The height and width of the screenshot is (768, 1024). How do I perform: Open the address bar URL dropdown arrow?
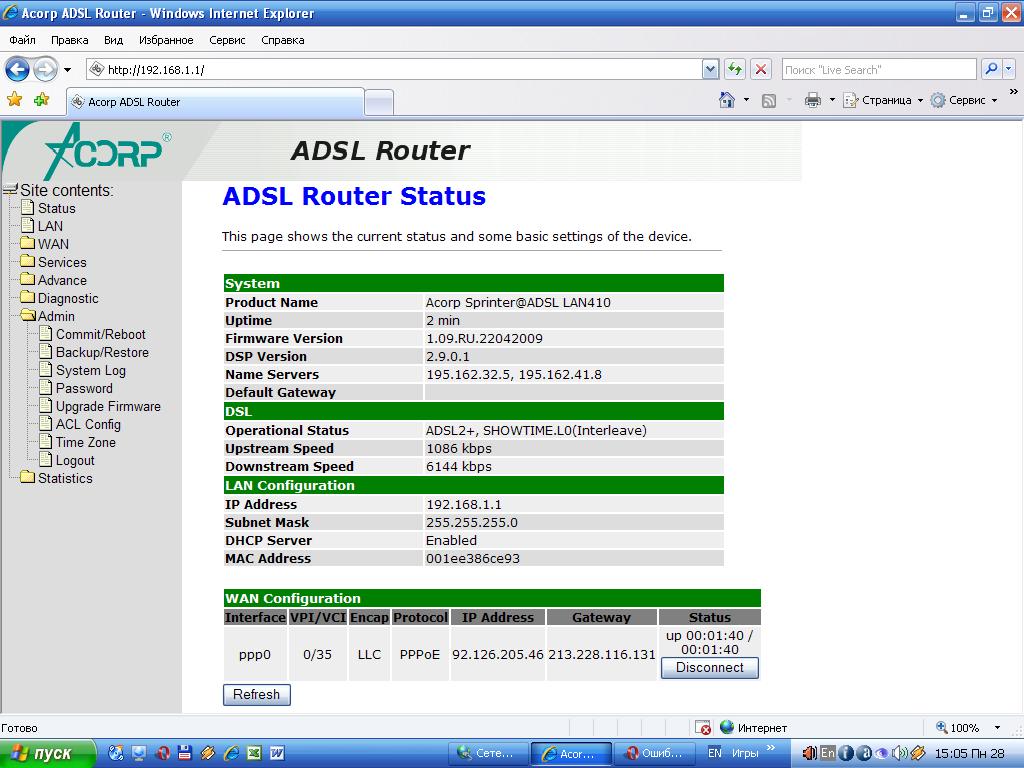[710, 69]
